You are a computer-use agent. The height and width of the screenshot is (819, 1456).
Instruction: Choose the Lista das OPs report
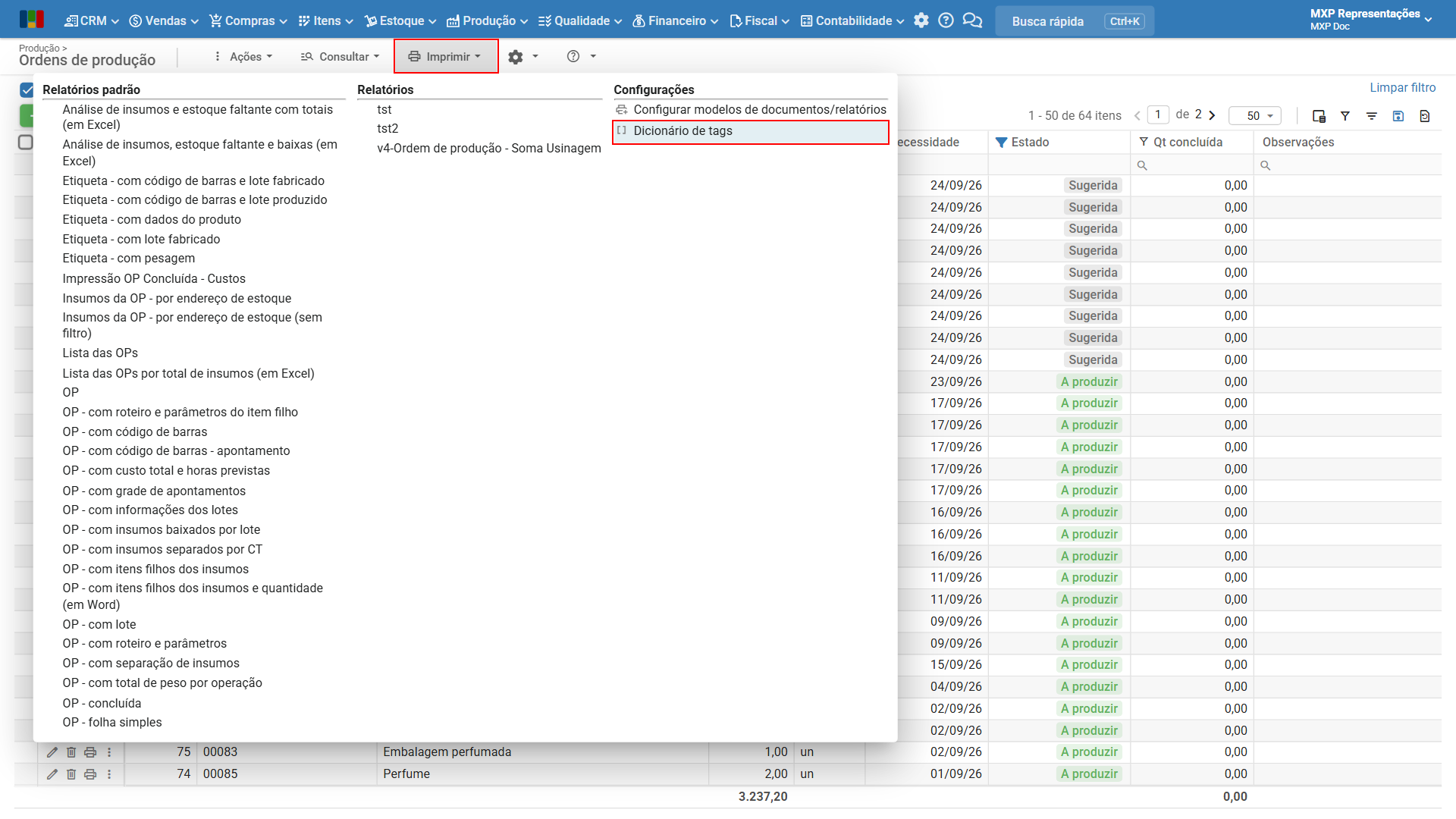[100, 353]
